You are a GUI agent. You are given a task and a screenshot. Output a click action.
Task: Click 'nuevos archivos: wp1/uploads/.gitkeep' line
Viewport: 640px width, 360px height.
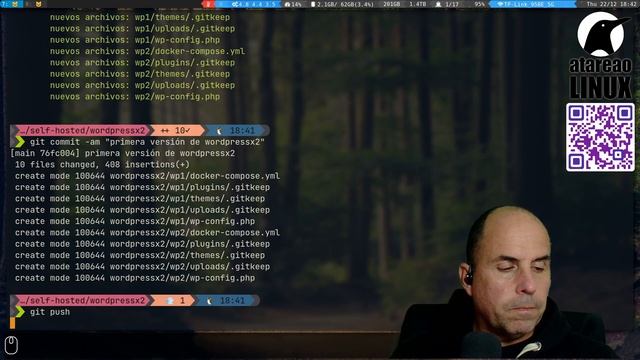click(x=142, y=29)
